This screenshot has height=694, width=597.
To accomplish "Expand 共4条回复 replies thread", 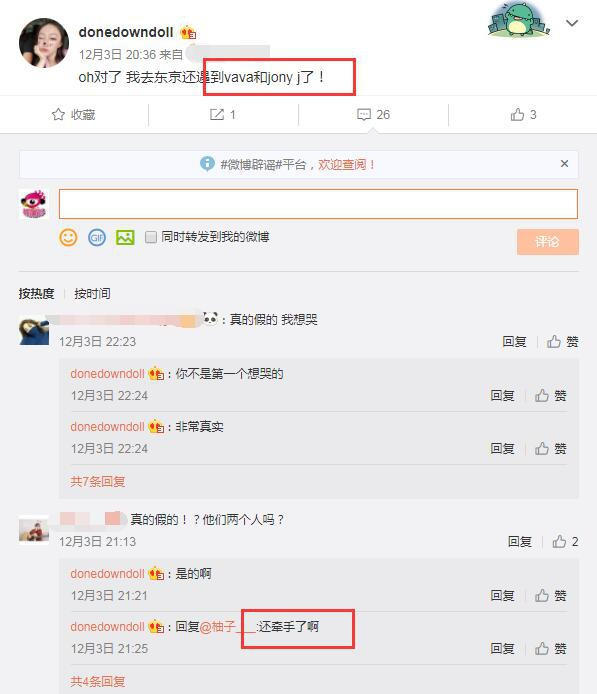I will (98, 681).
